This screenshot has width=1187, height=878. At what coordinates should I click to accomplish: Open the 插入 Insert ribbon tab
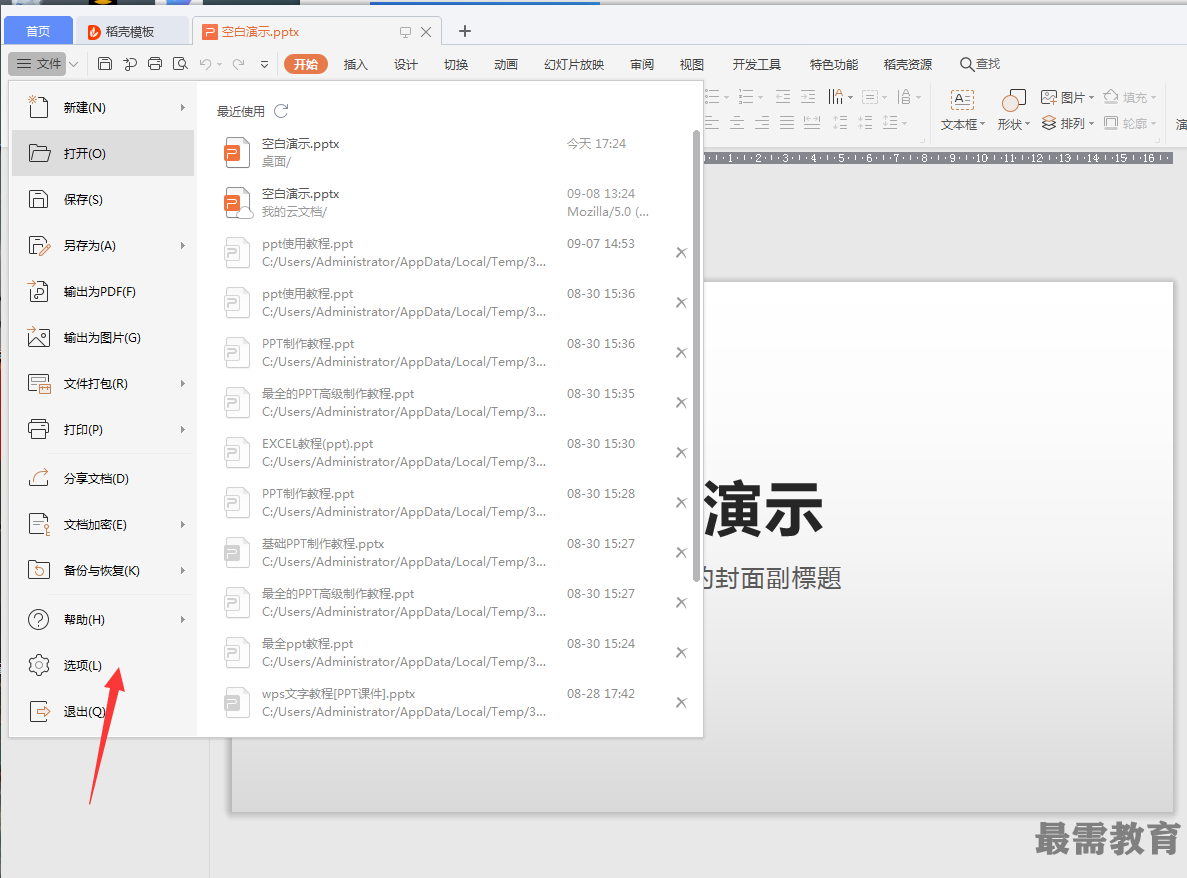click(355, 64)
